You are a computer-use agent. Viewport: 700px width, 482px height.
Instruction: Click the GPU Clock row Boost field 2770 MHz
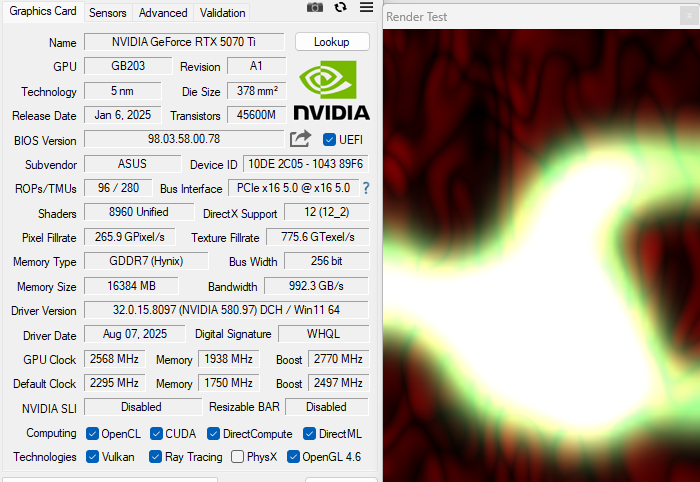pos(338,359)
